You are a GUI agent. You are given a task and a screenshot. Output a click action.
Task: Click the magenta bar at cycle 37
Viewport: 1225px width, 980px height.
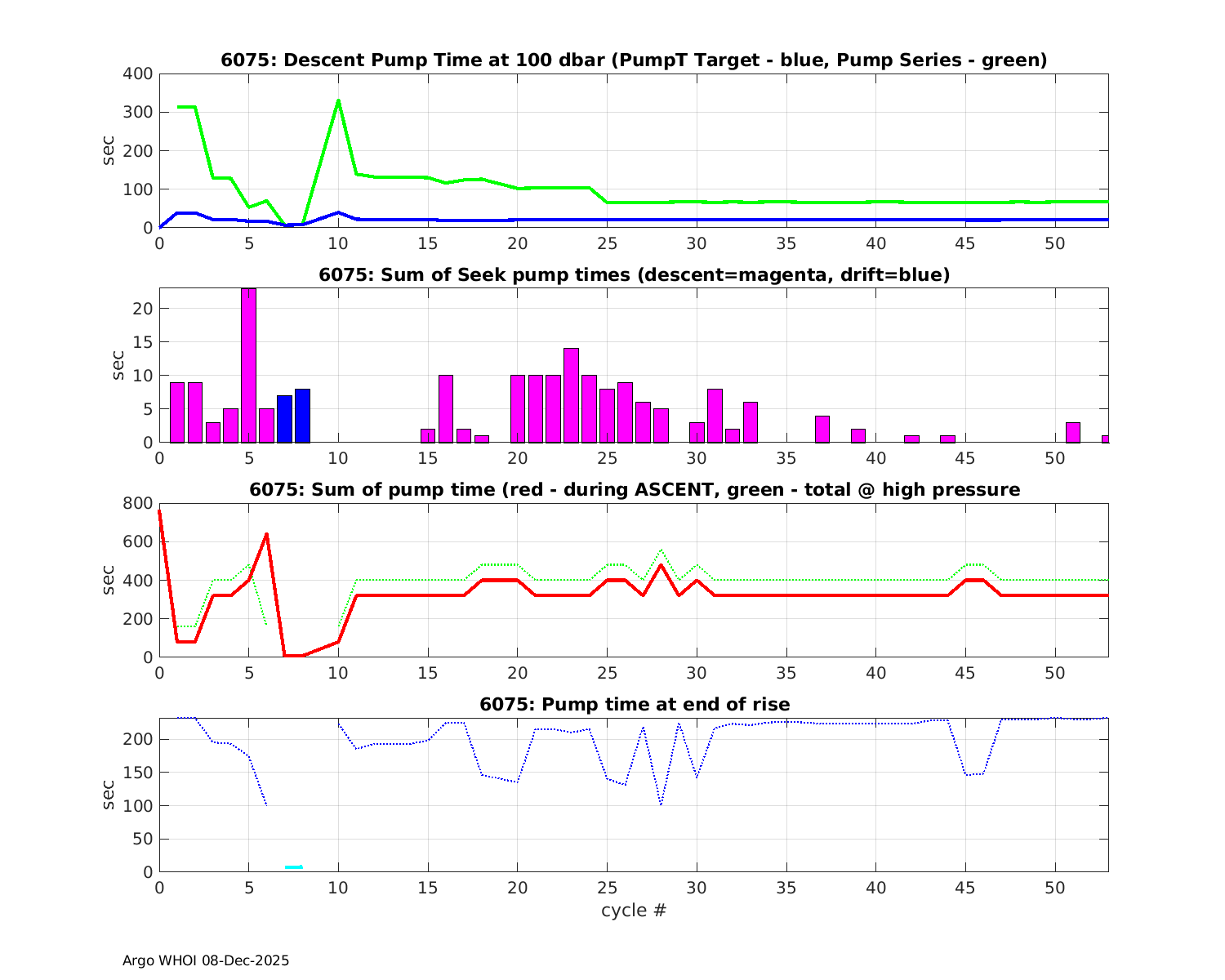pyautogui.click(x=822, y=429)
